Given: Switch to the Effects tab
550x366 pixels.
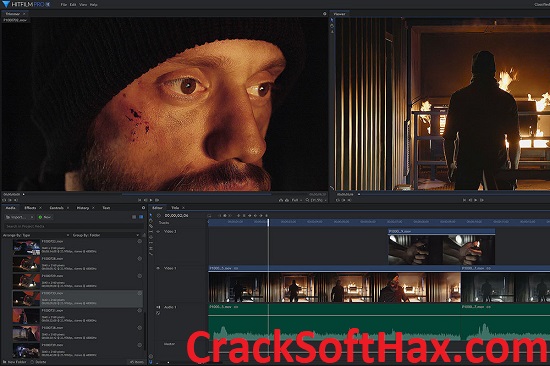Looking at the screenshot, I should coord(30,208).
